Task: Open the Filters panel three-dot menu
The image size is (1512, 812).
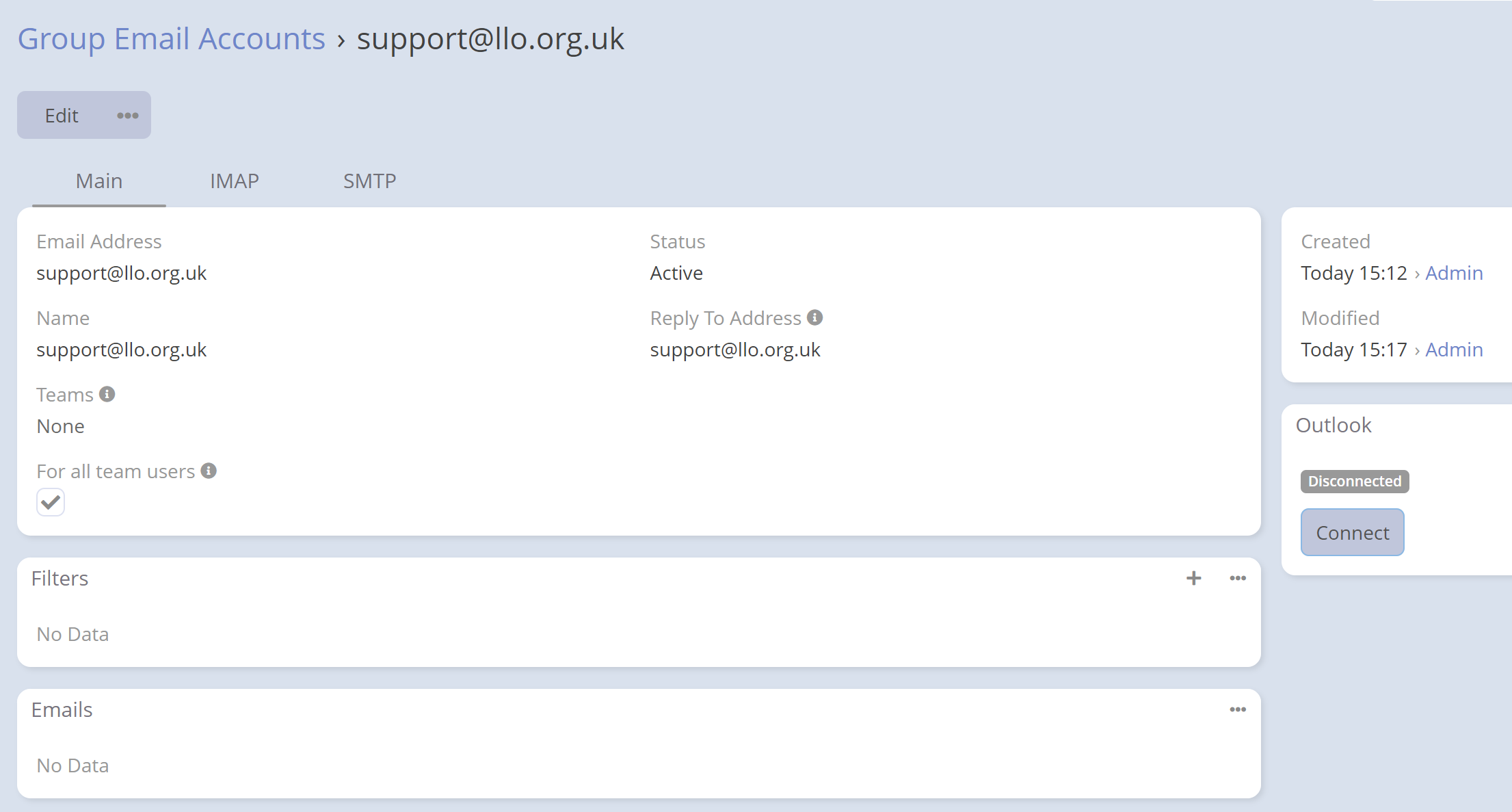Action: click(1237, 578)
